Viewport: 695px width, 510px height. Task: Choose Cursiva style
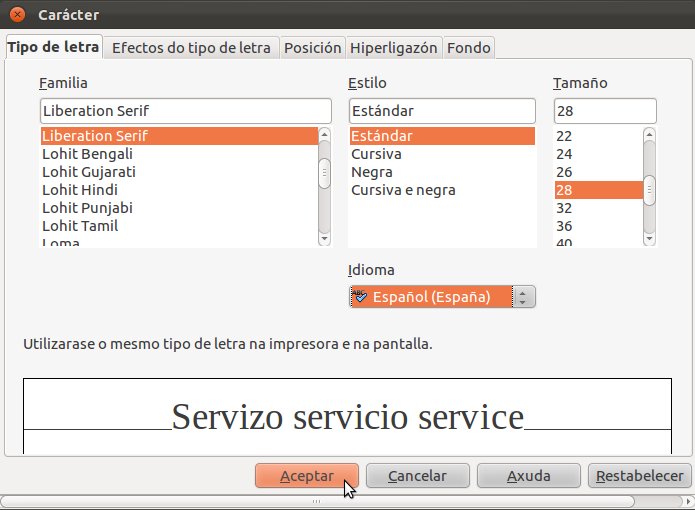point(442,154)
